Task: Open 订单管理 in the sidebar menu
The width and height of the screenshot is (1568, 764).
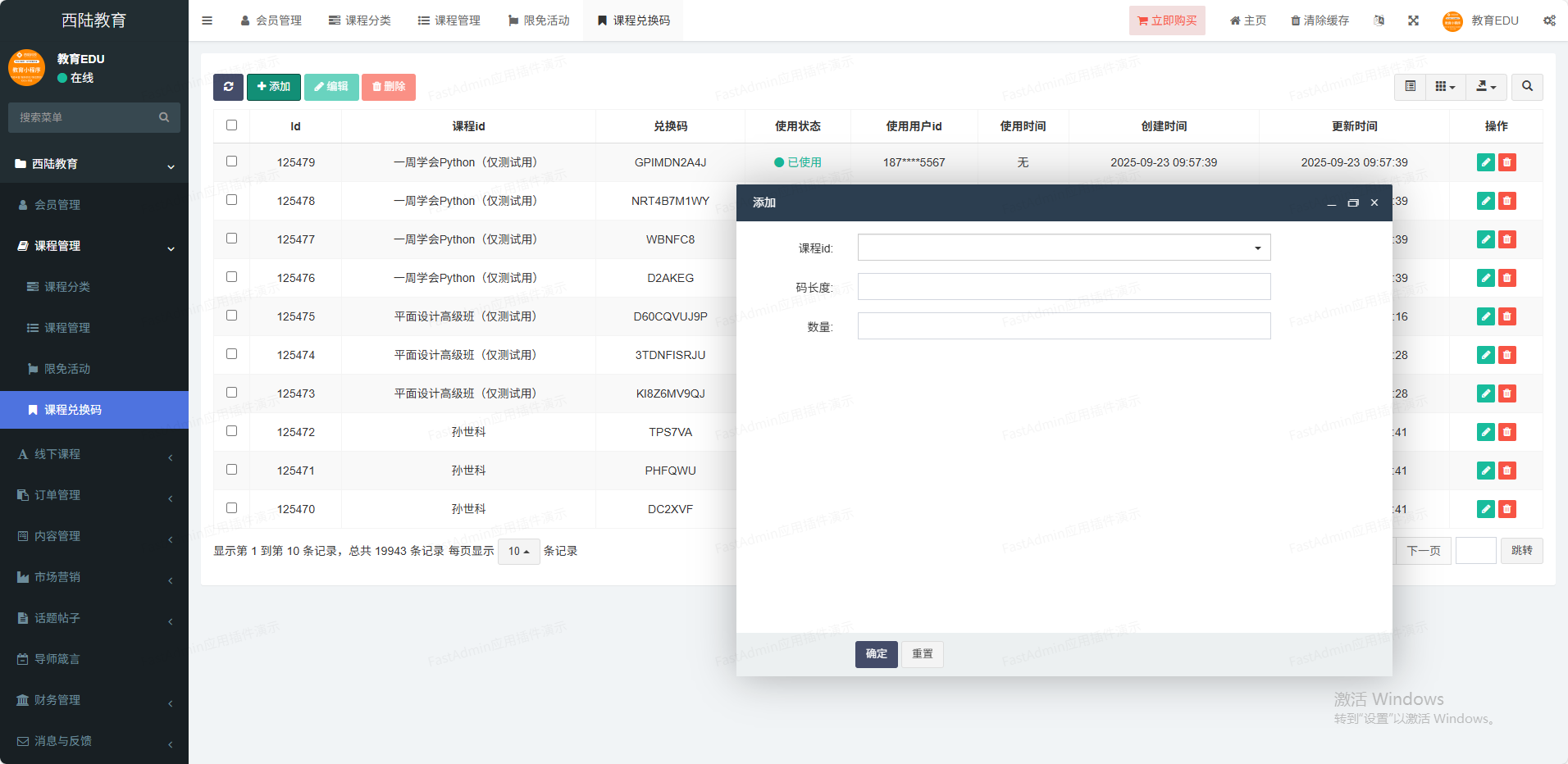Action: pos(57,495)
